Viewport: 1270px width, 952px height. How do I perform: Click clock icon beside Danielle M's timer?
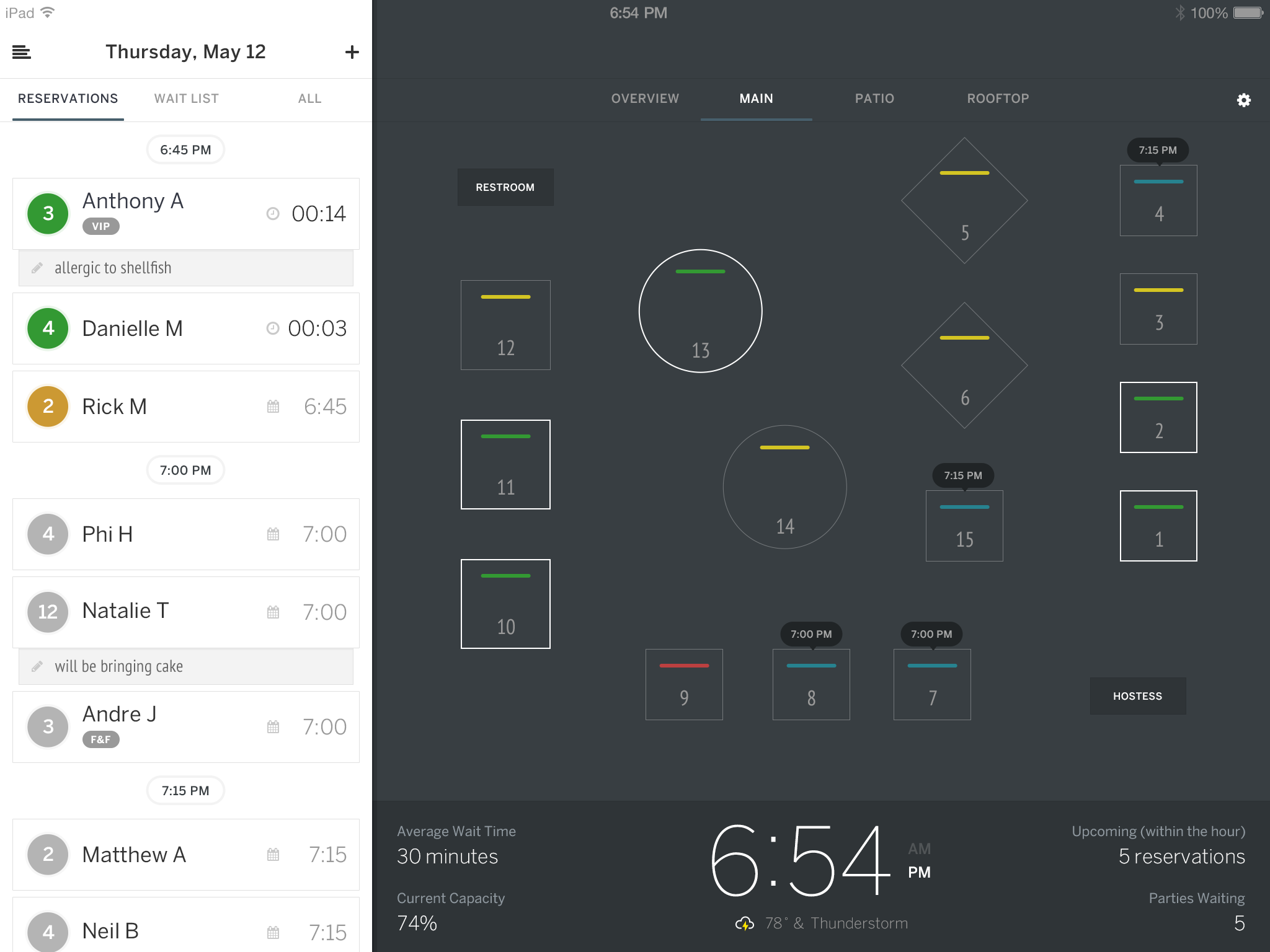click(x=272, y=328)
